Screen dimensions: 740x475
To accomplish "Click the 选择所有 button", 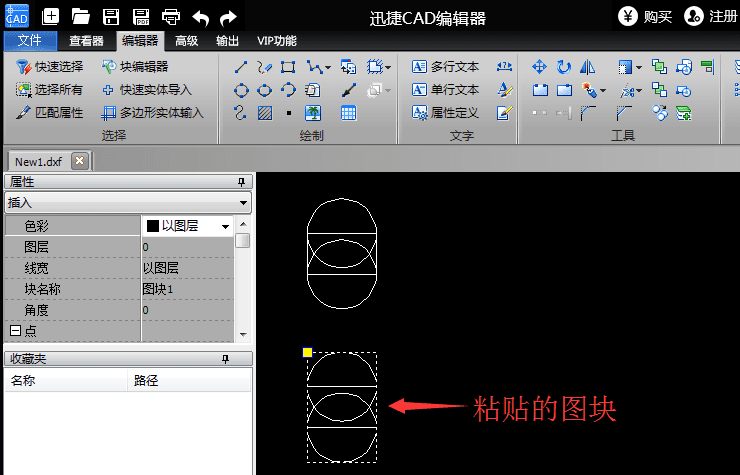I will tap(50, 90).
